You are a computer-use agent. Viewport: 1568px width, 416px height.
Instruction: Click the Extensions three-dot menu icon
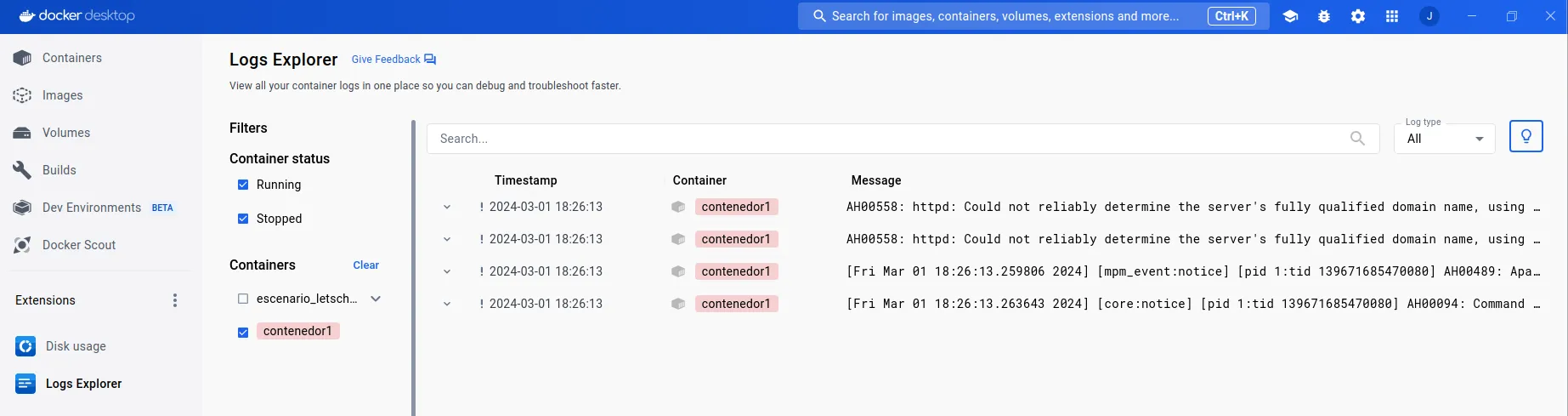[x=175, y=300]
